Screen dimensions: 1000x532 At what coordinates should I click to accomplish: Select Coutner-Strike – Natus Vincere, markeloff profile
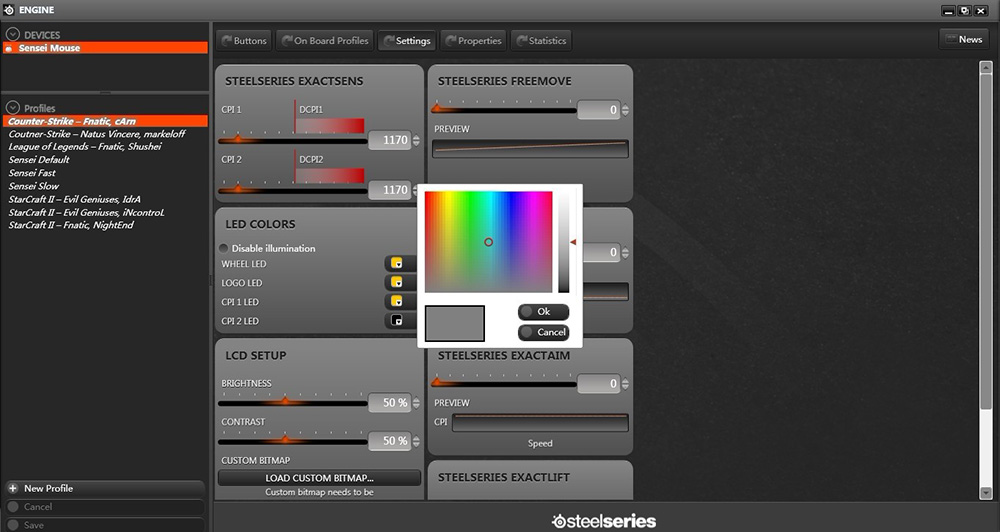(97, 134)
